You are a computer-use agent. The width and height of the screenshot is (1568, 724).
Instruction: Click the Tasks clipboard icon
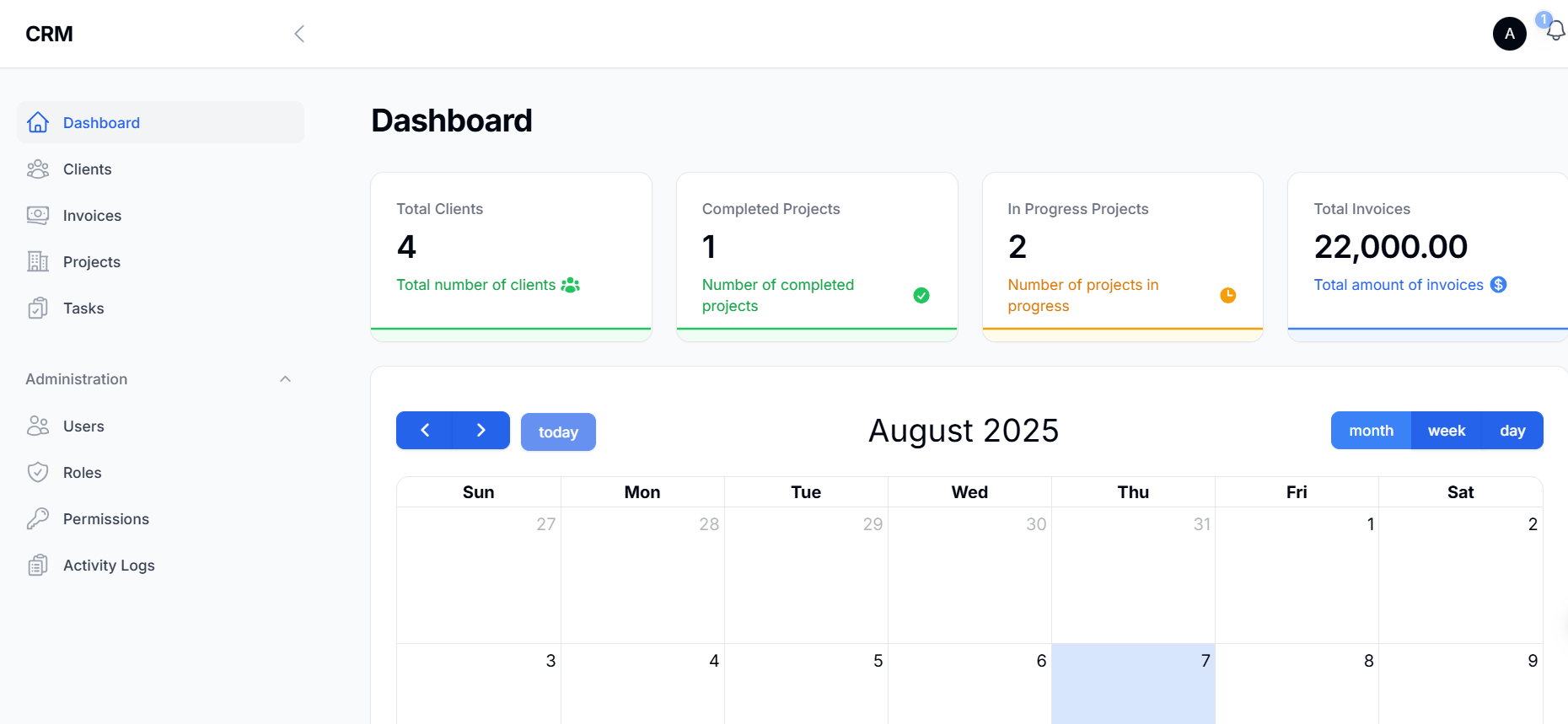38,308
